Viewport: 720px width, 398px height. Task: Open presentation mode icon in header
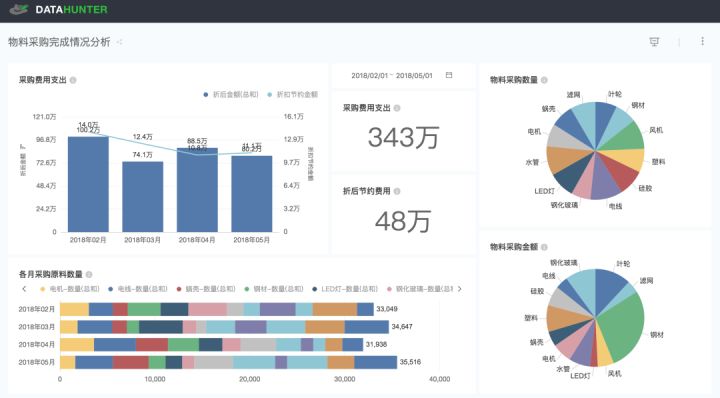(x=654, y=42)
